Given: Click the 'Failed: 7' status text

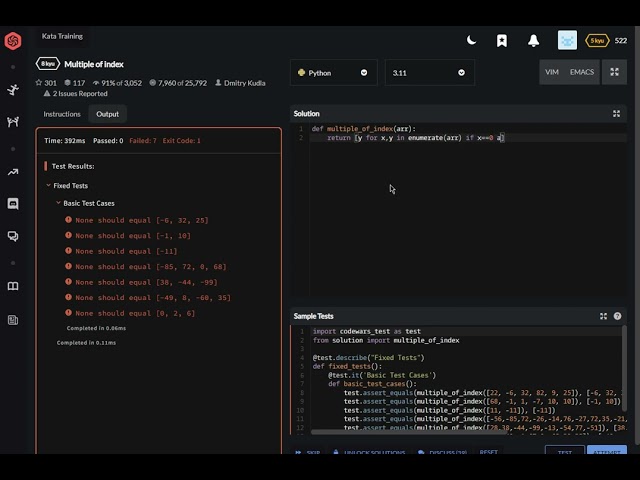Looking at the screenshot, I should coord(143,140).
